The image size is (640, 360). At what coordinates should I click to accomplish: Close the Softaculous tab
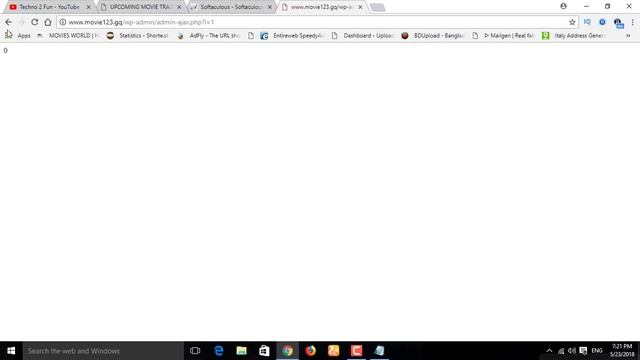(x=269, y=7)
